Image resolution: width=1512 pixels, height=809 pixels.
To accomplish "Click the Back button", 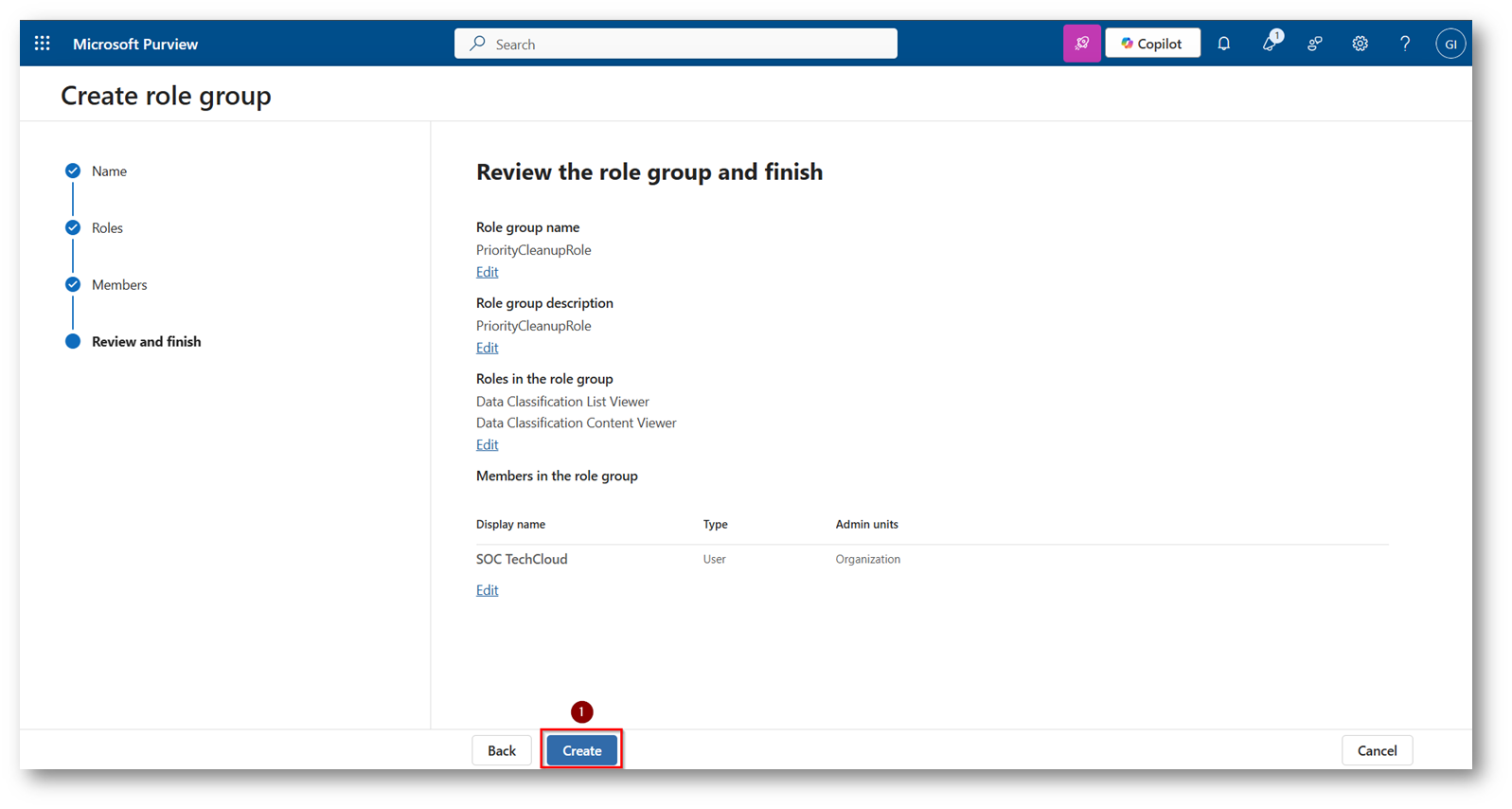I will 502,750.
